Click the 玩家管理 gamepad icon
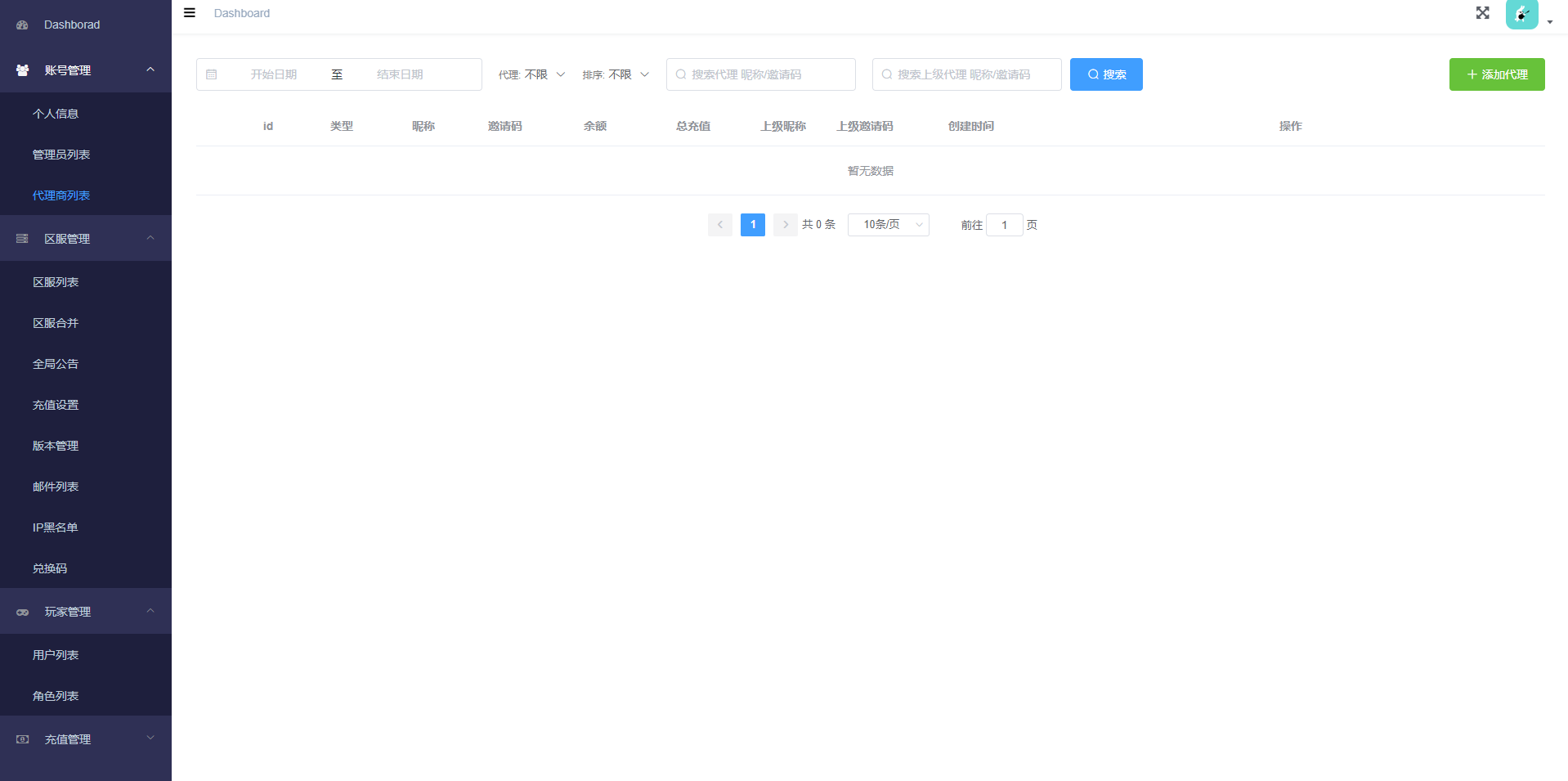 [x=22, y=612]
